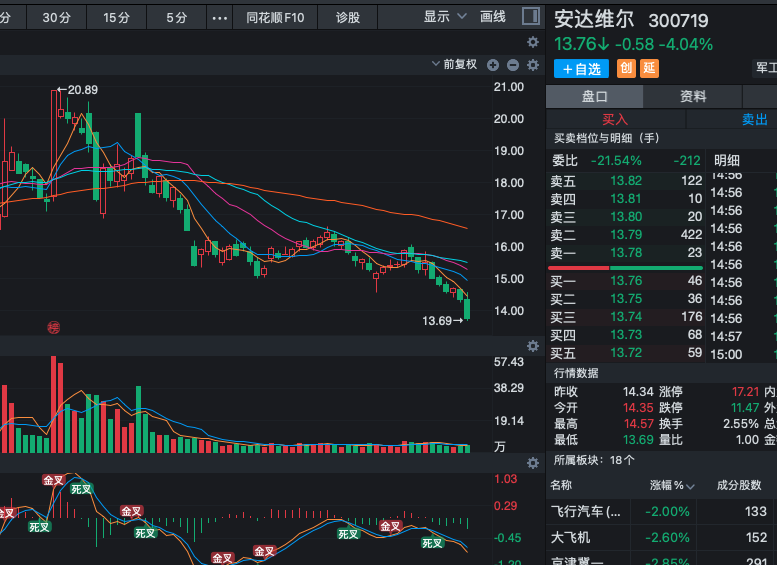Click the 15:00 detail time row
The width and height of the screenshot is (777, 565).
point(726,354)
